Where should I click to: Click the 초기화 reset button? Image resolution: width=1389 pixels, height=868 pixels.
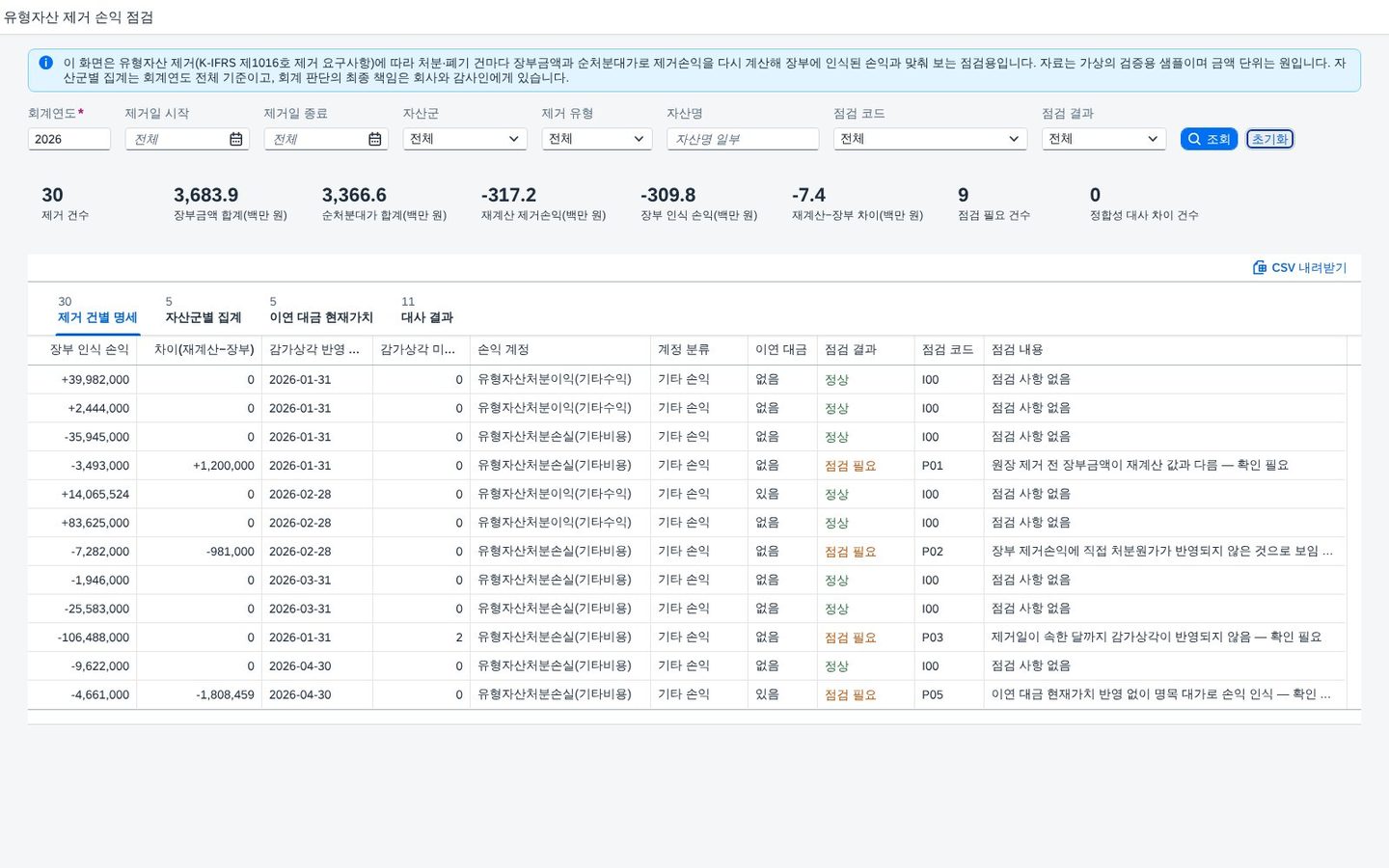pyautogui.click(x=1269, y=139)
